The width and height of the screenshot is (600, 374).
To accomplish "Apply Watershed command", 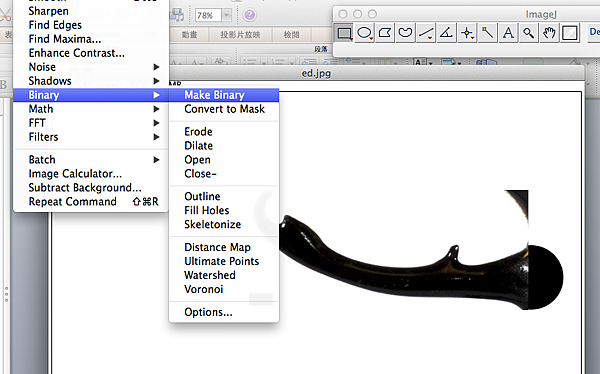I will click(224, 275).
